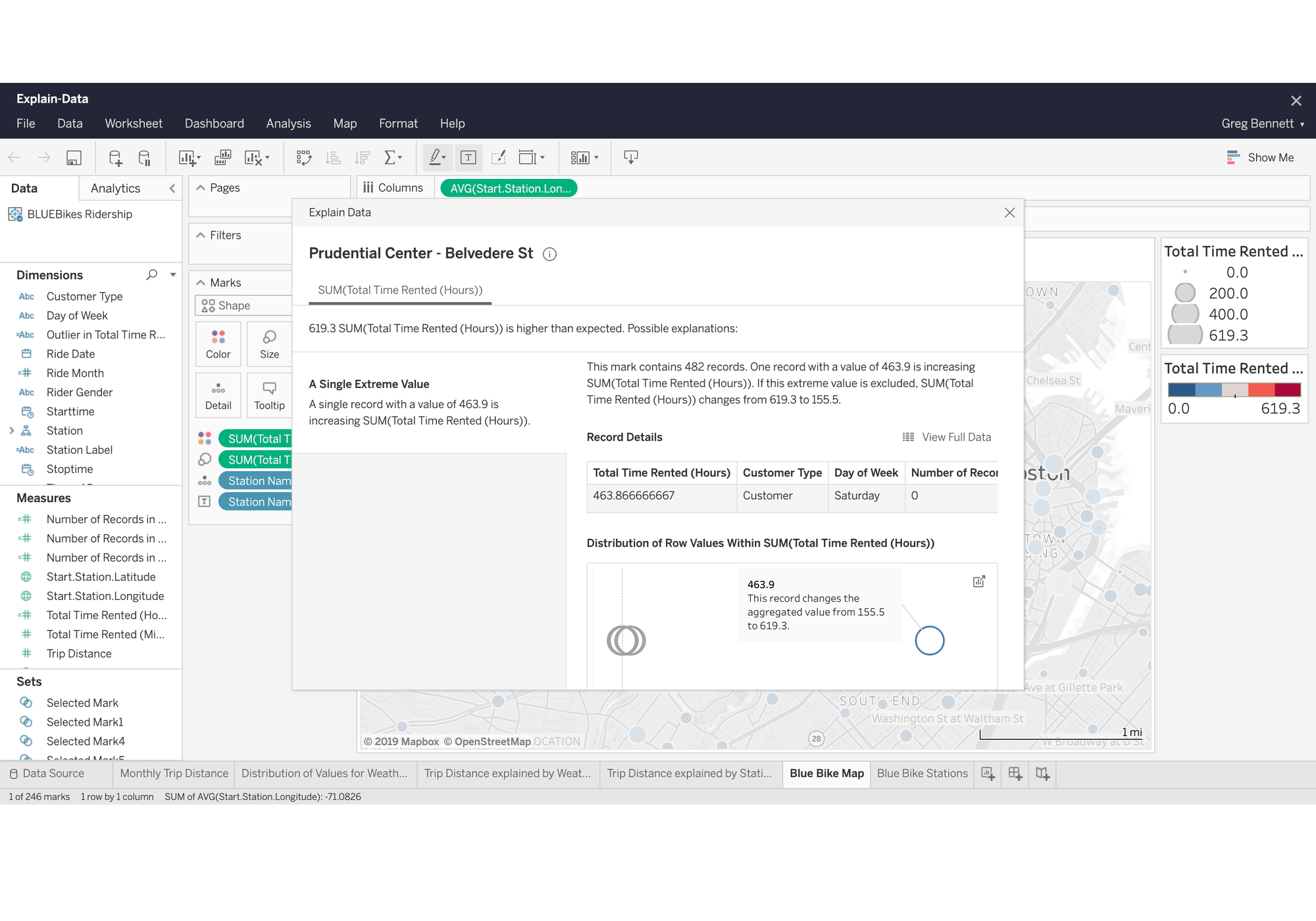1316x921 pixels.
Task: Click the Highlight pen toolbar icon
Action: 436,157
